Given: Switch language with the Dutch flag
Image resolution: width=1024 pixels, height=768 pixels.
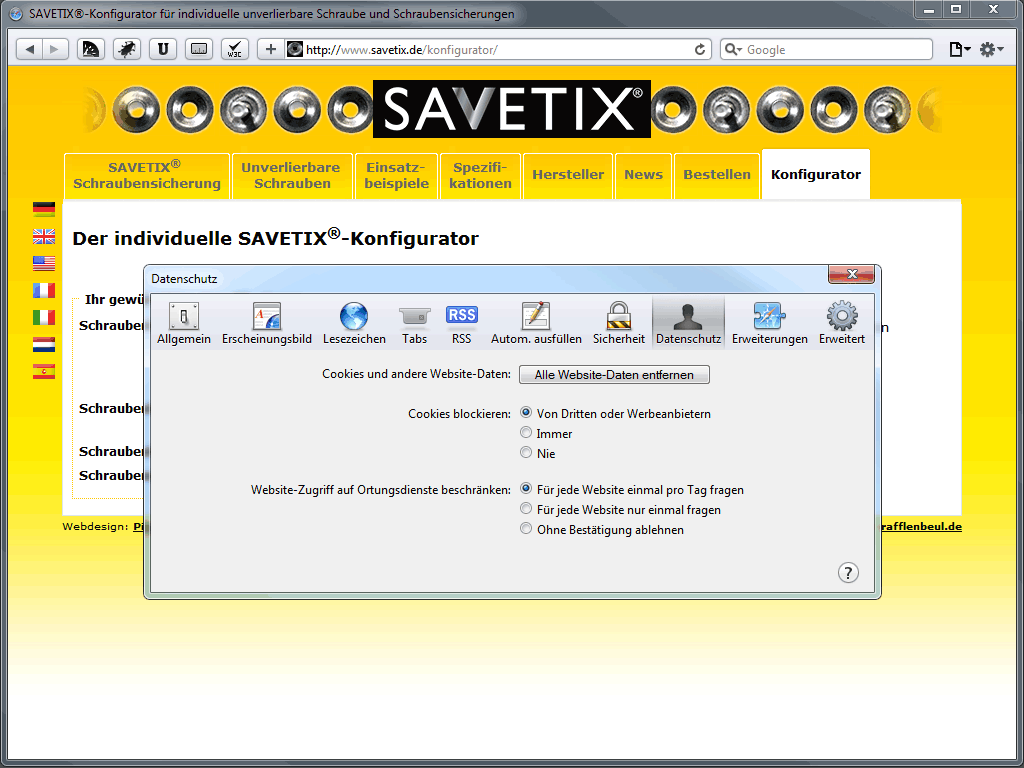Looking at the screenshot, I should click(x=44, y=345).
